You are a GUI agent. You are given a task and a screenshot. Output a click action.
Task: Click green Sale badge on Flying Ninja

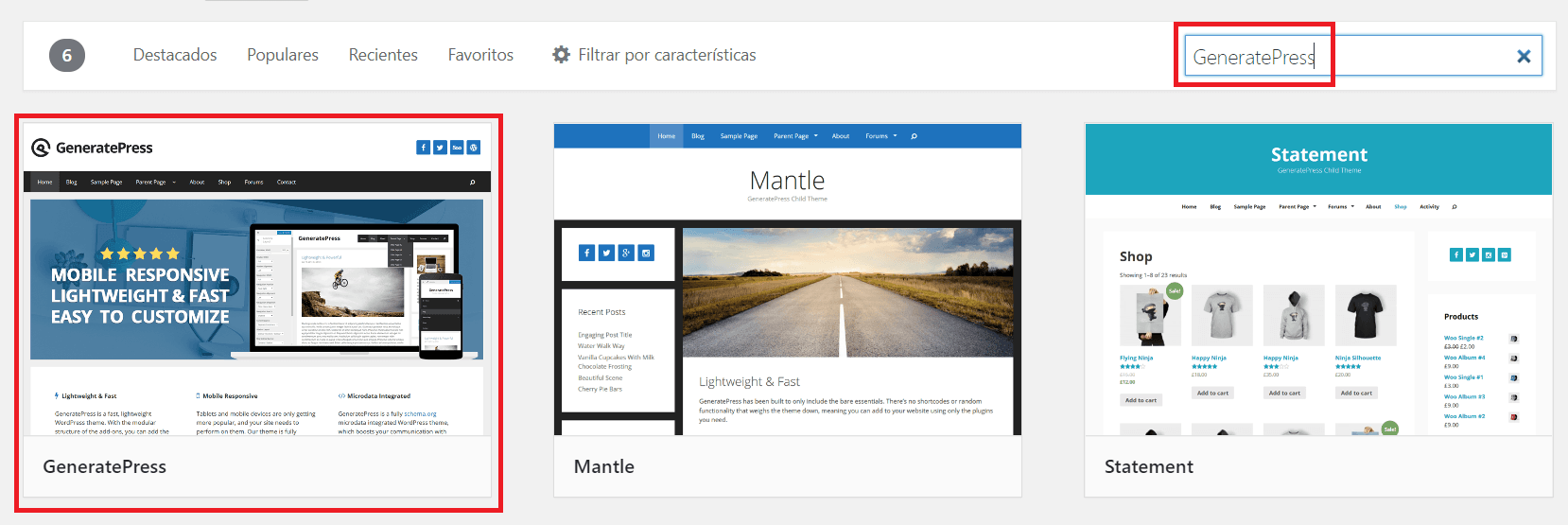tap(1175, 290)
